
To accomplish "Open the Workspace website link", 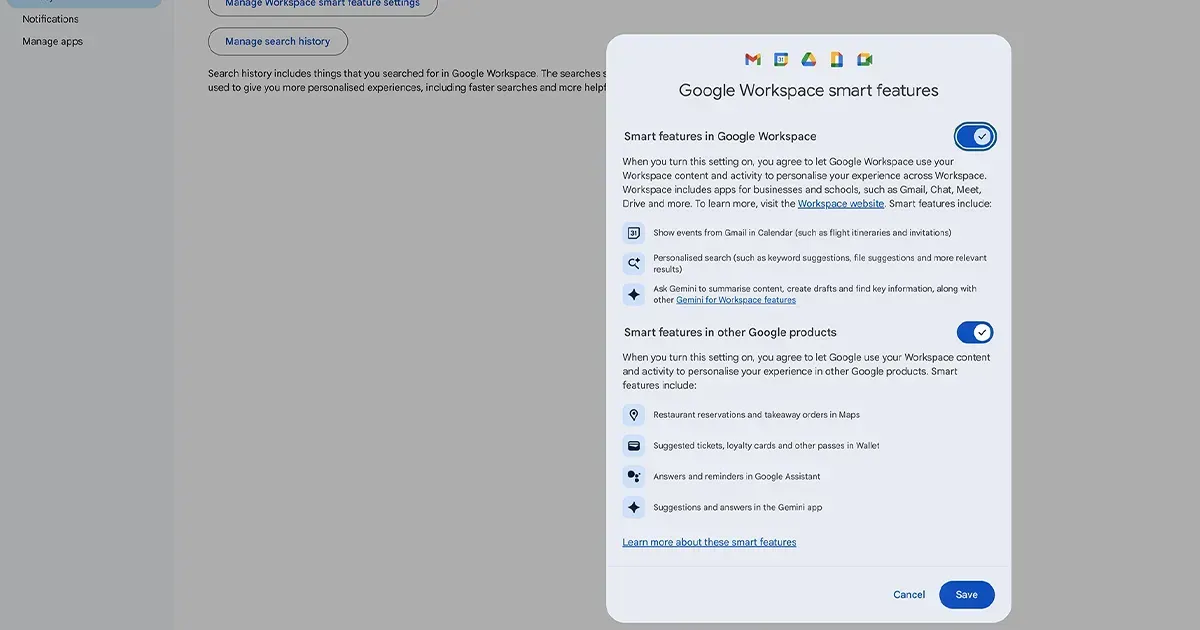I will pyautogui.click(x=840, y=203).
